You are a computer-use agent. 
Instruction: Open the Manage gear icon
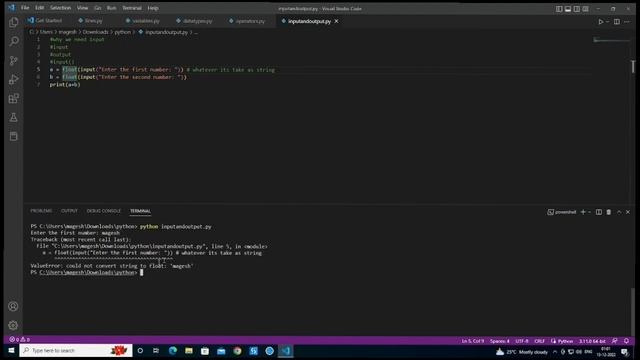13,325
